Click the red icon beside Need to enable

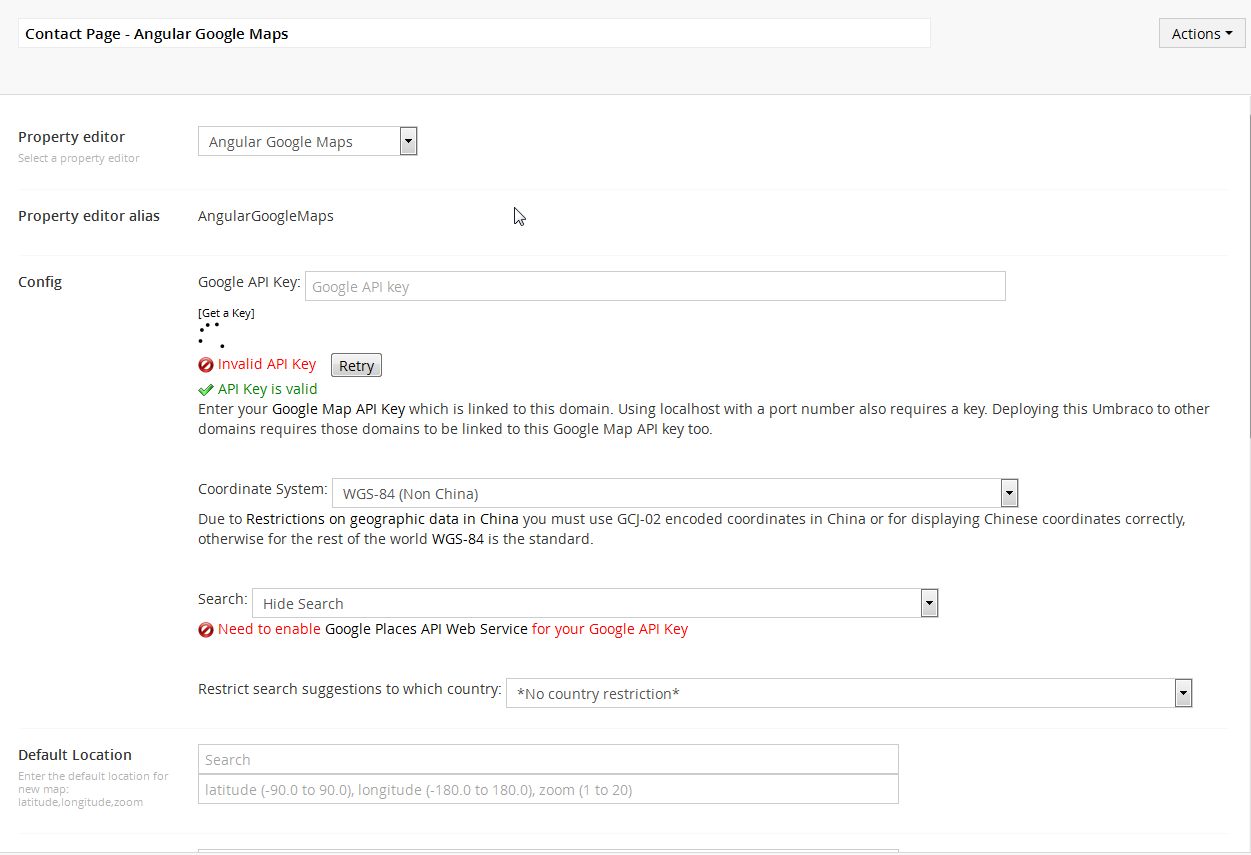click(206, 630)
